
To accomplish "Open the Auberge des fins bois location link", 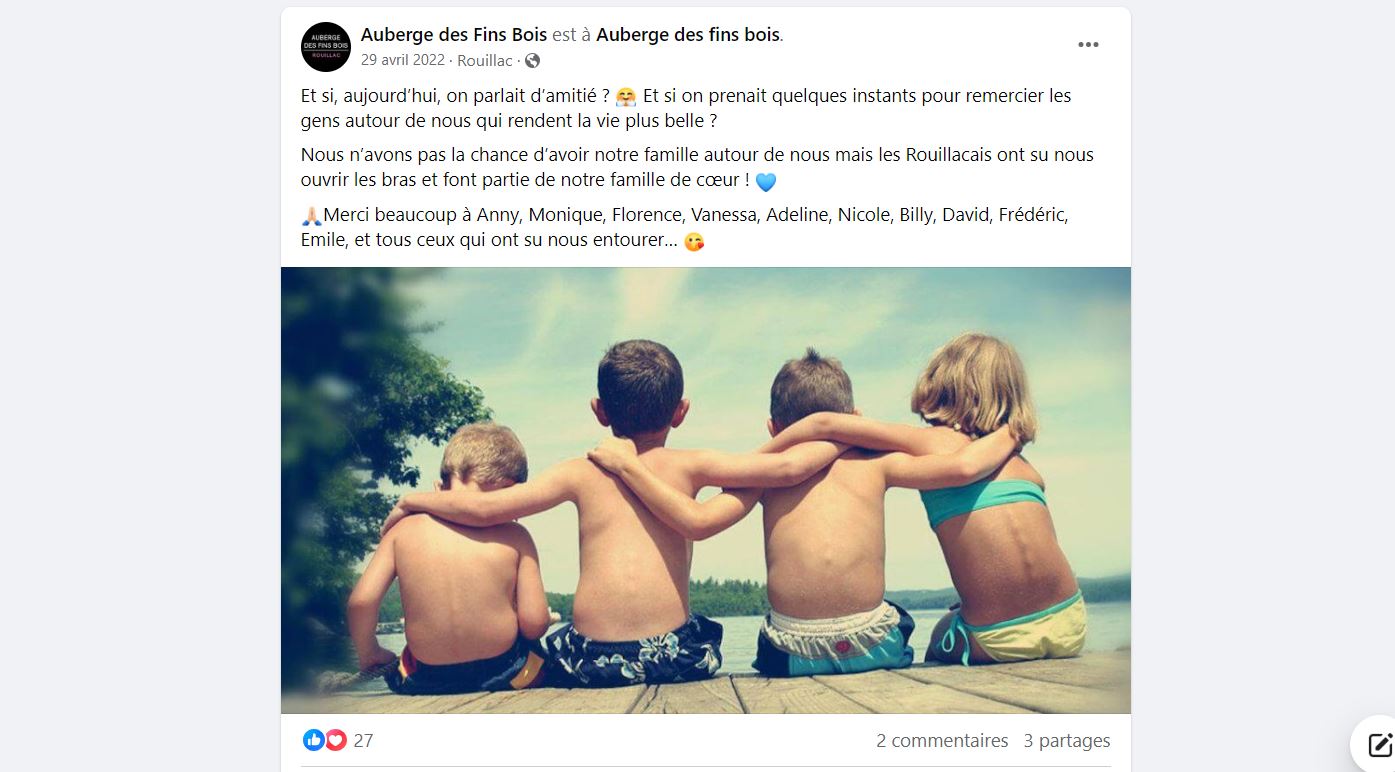I will 688,35.
